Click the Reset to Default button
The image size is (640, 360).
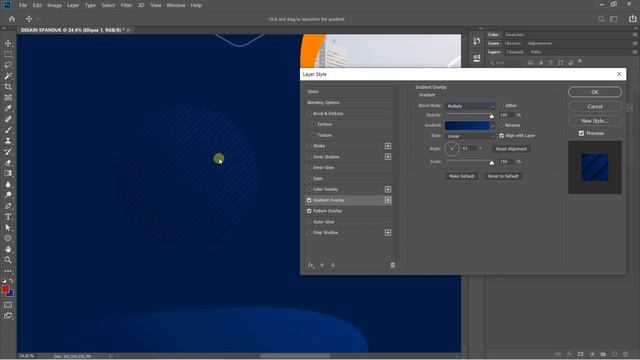(503, 176)
